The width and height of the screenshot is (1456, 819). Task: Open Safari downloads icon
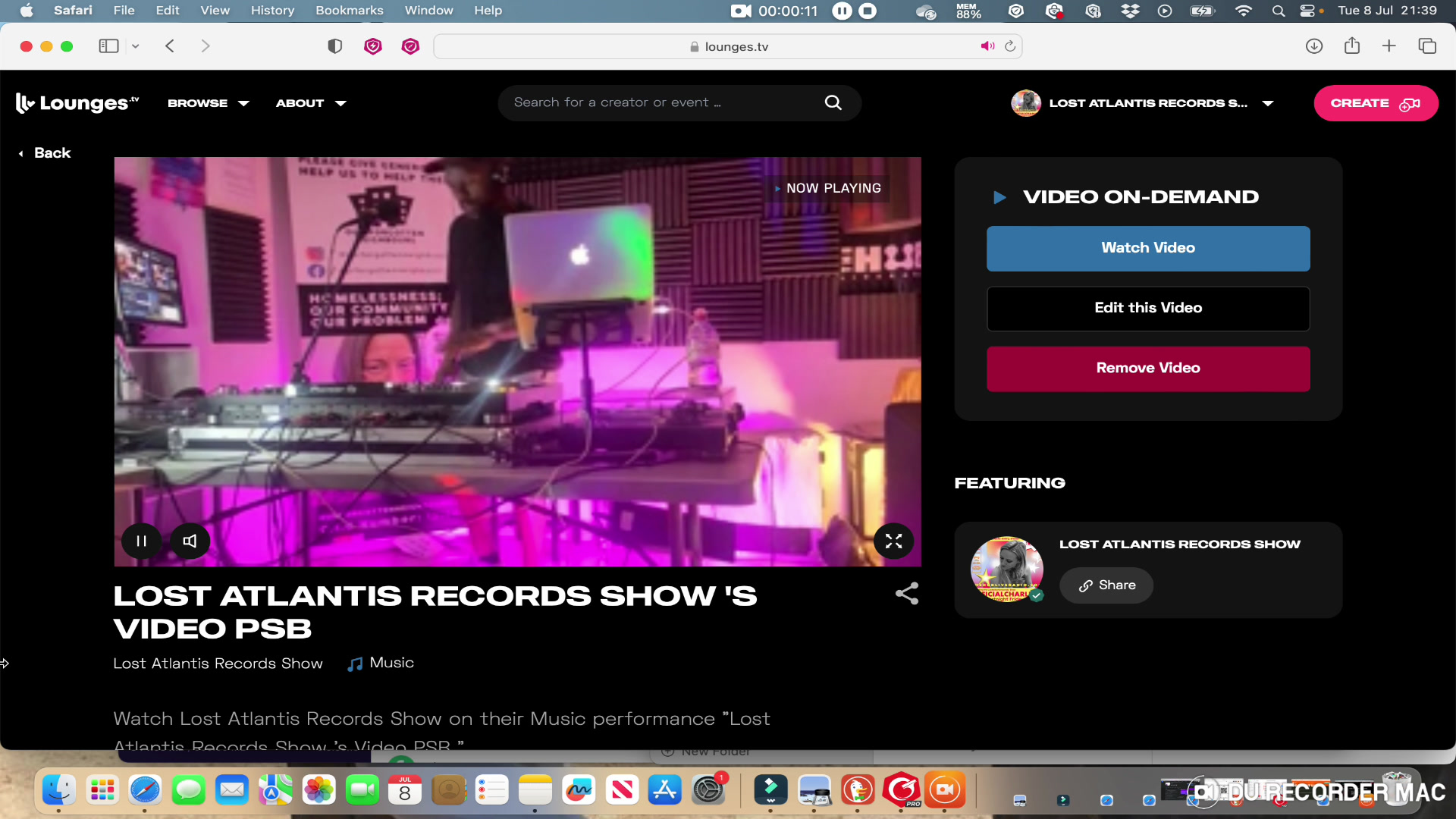1314,46
